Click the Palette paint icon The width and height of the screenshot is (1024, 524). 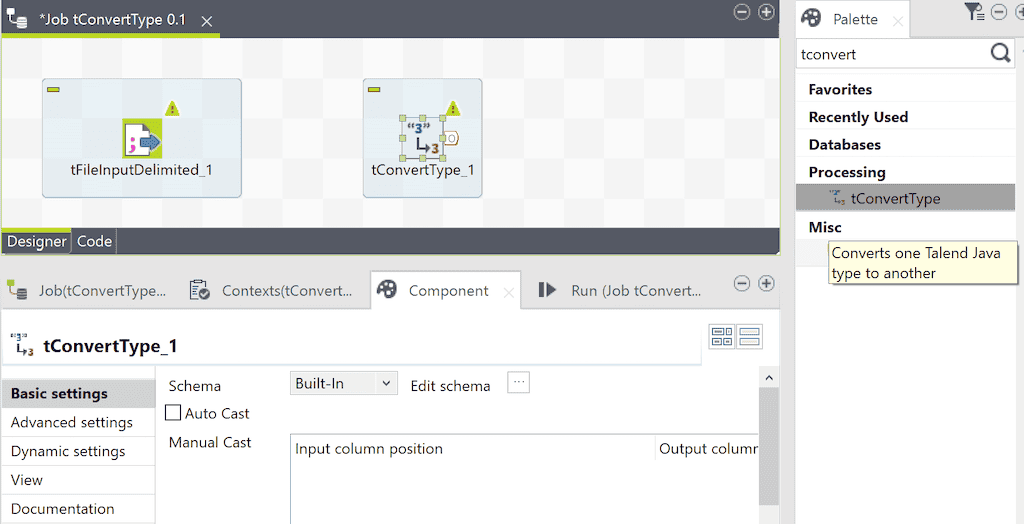tap(810, 18)
